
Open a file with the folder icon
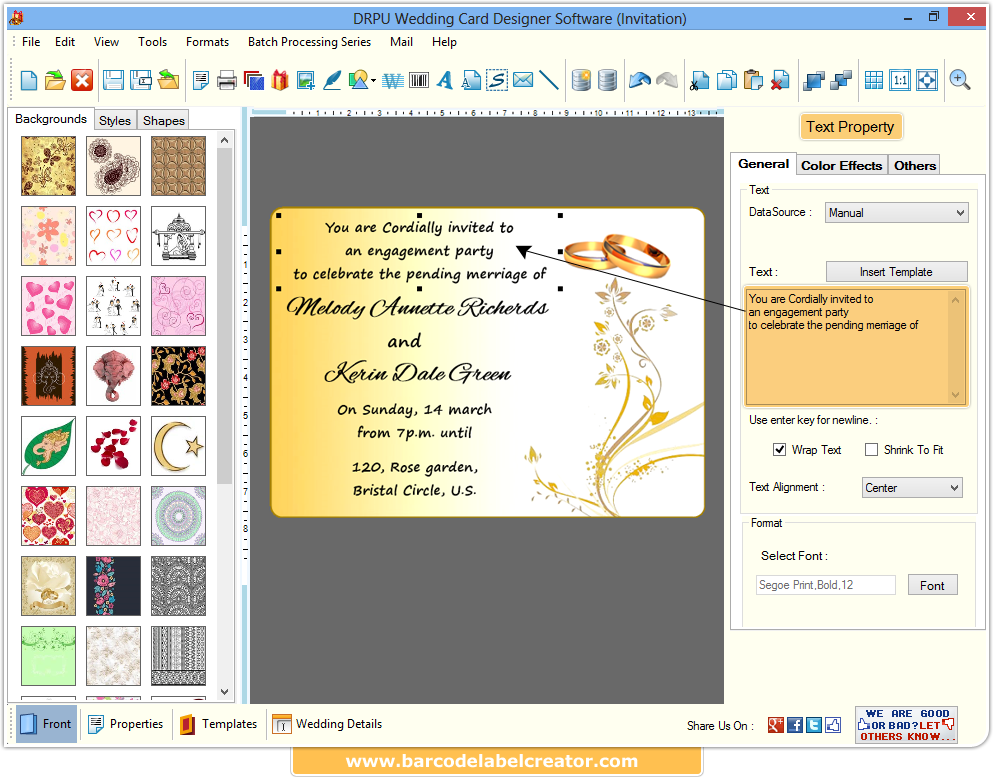click(x=55, y=80)
